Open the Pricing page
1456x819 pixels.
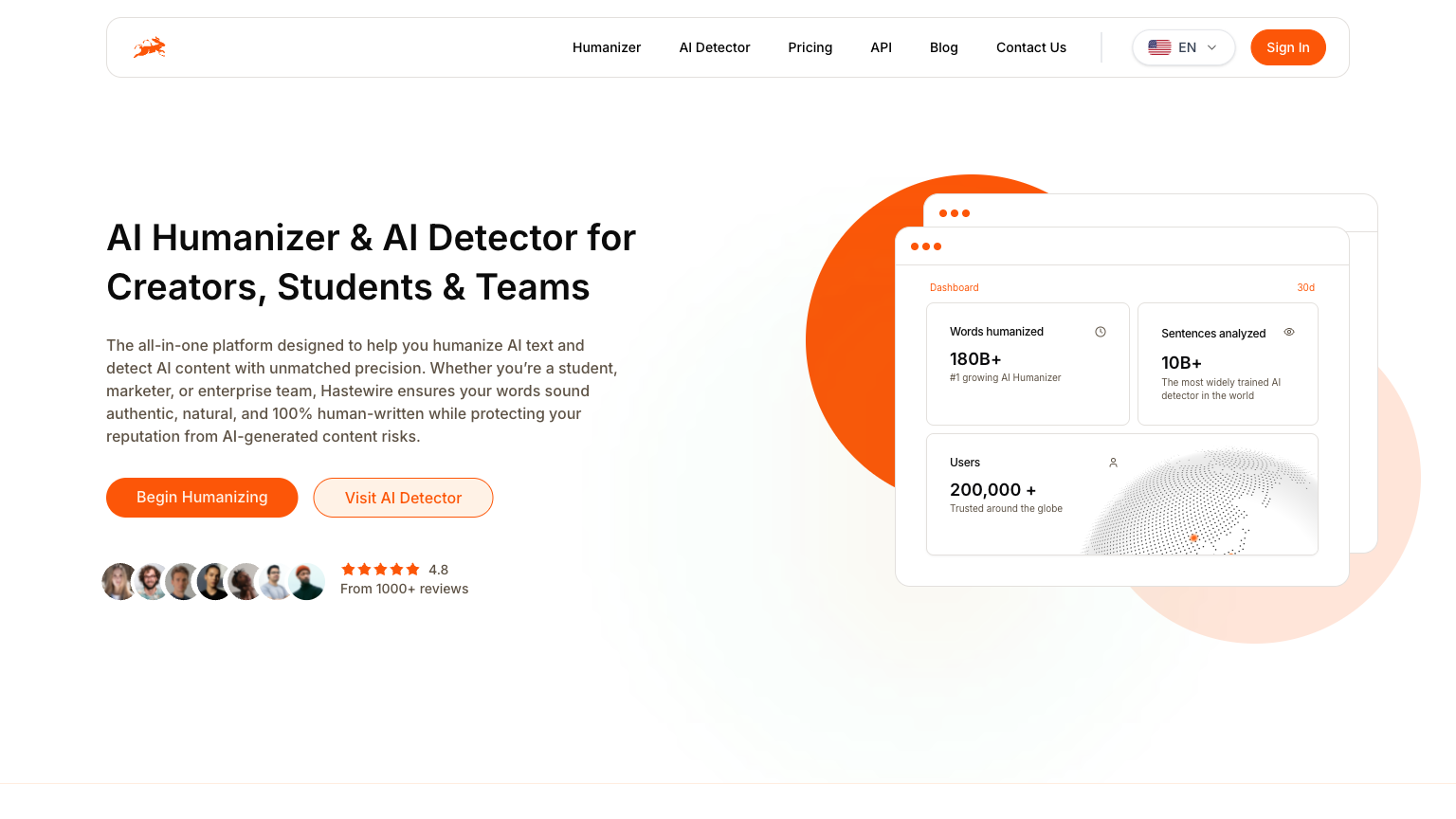(x=810, y=47)
